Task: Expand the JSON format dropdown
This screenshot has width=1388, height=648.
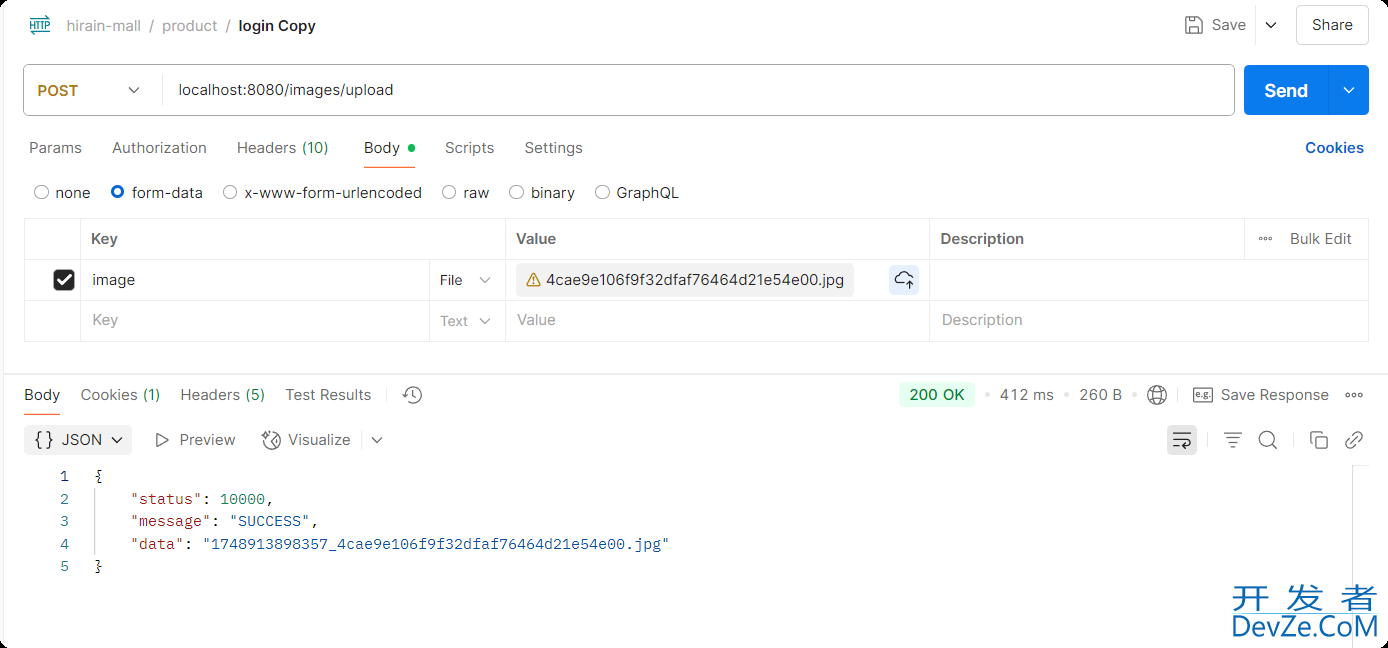Action: [79, 440]
